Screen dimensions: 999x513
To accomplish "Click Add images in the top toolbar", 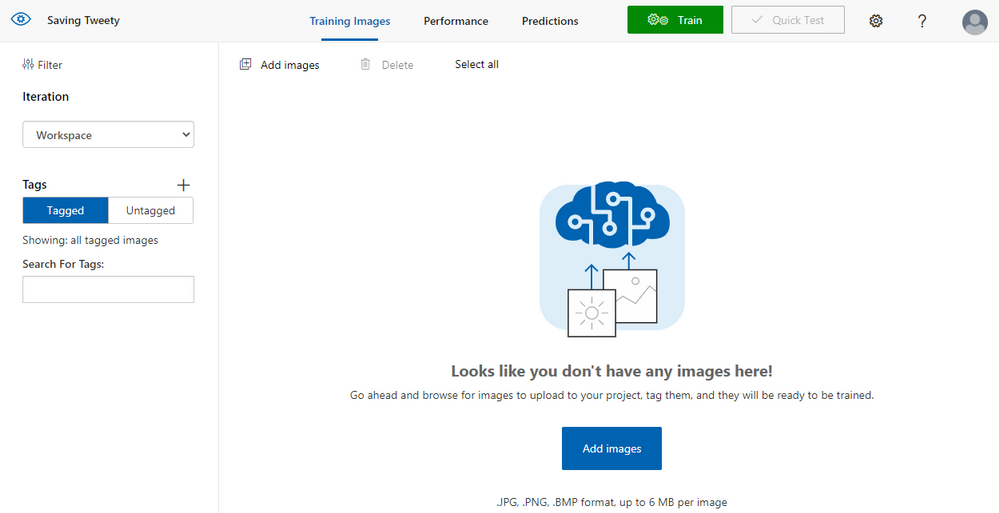I will click(x=280, y=64).
